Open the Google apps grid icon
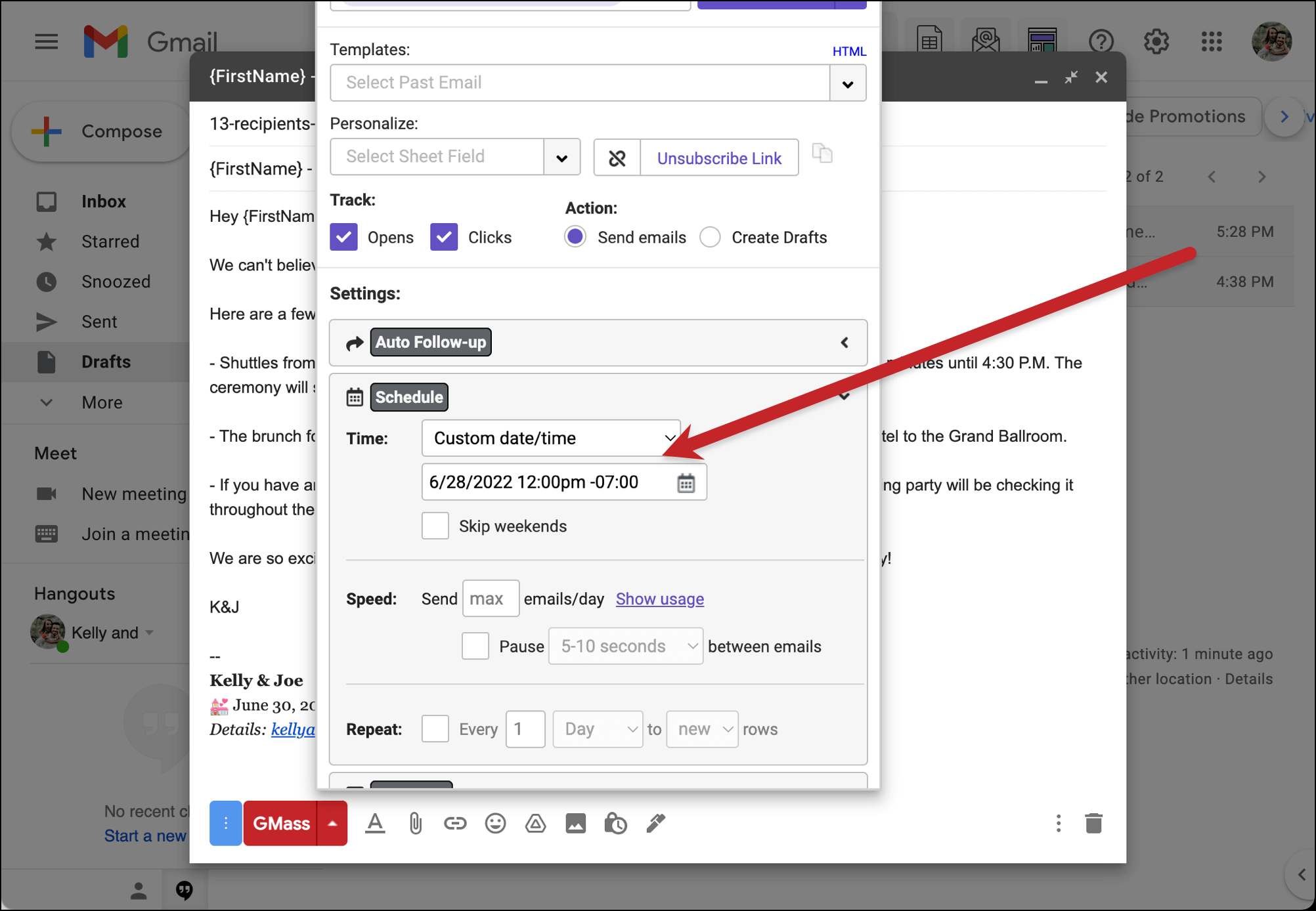 [1212, 41]
